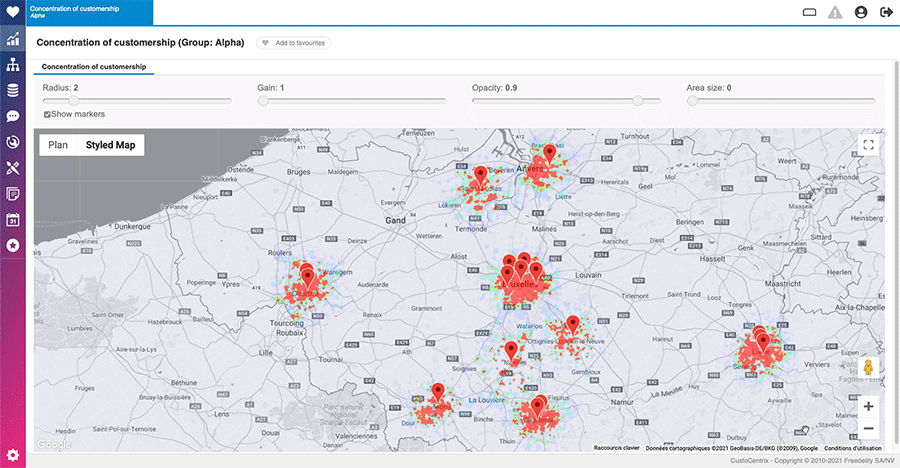Zoom out on the map

[x=868, y=429]
